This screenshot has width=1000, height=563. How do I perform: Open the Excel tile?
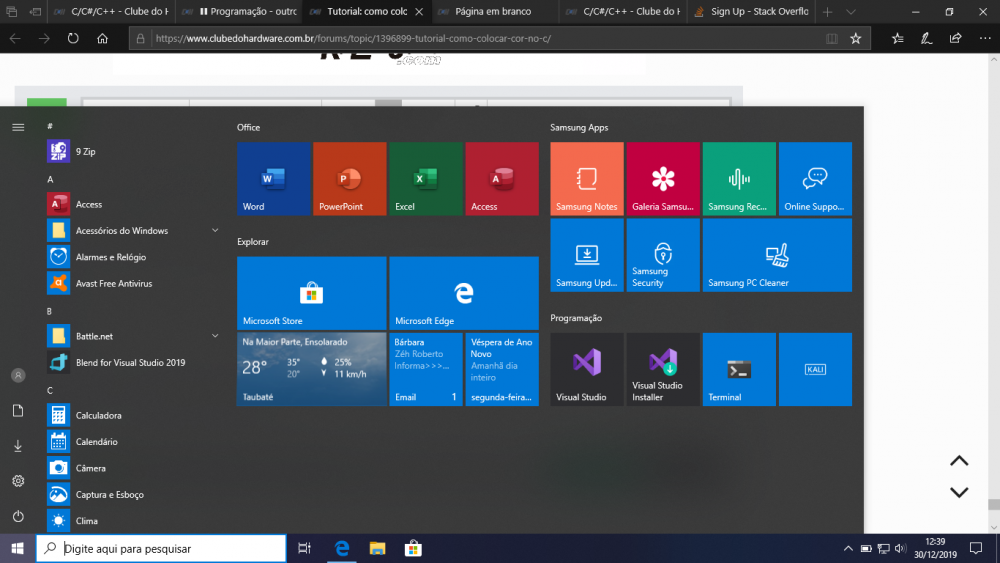(x=426, y=179)
